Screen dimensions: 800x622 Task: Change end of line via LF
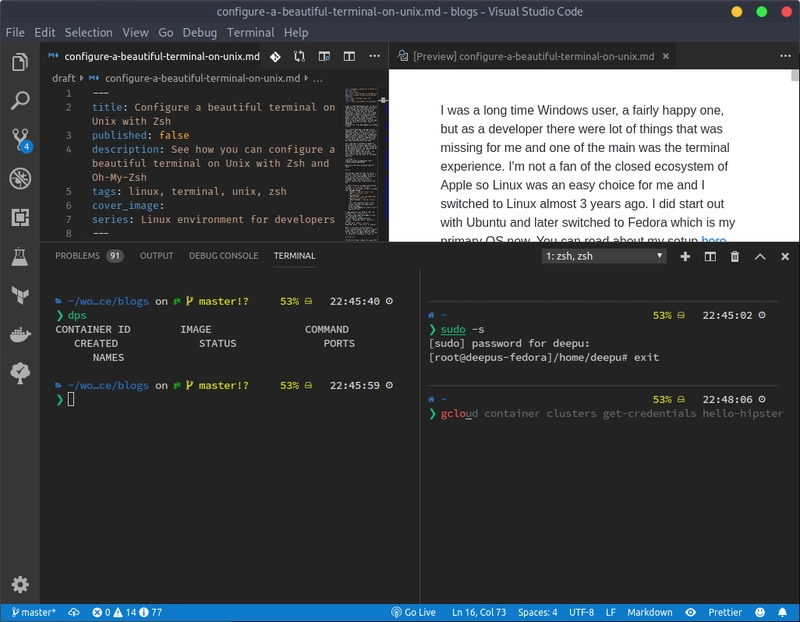(610, 612)
